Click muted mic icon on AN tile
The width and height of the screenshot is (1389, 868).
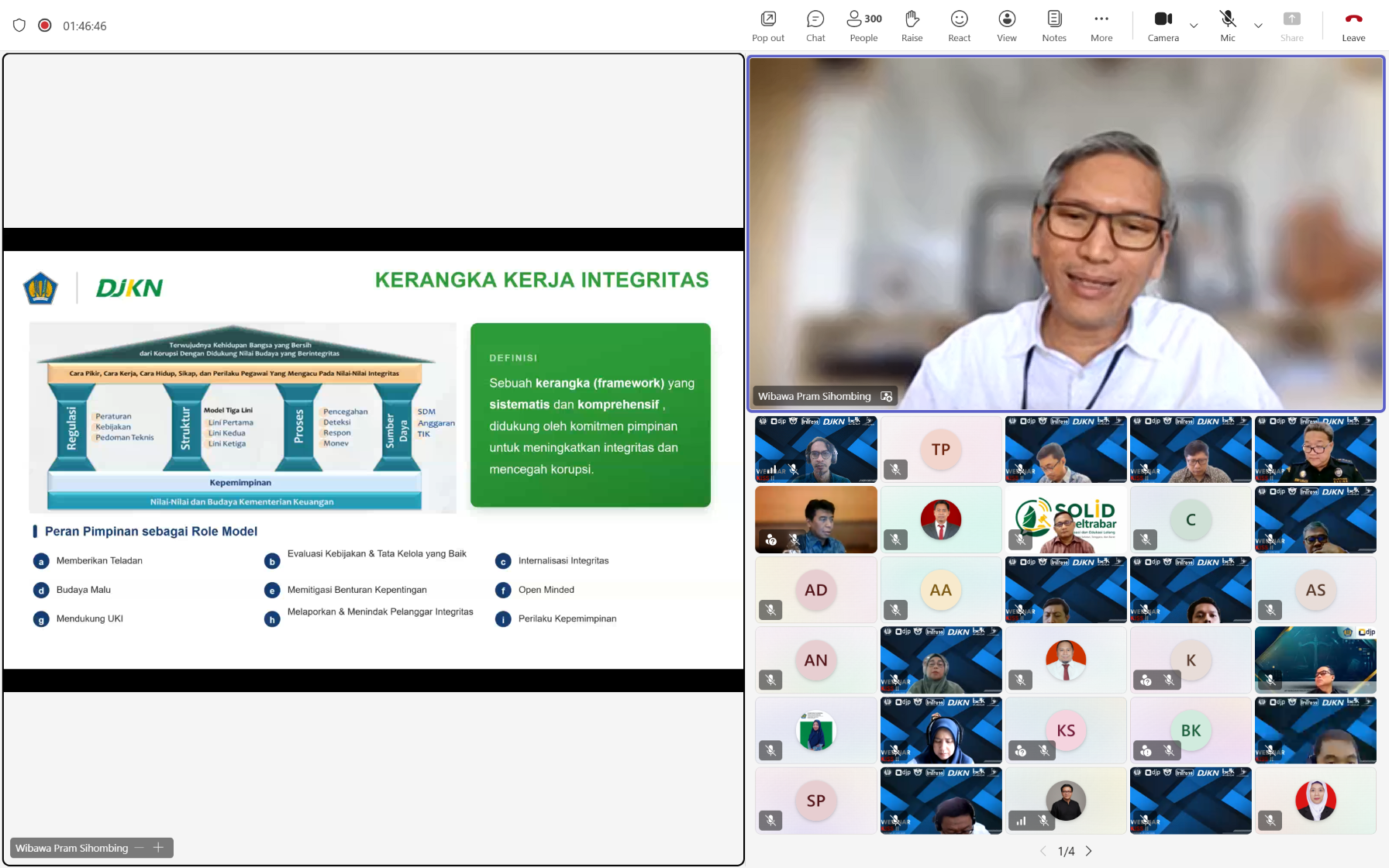tap(770, 680)
